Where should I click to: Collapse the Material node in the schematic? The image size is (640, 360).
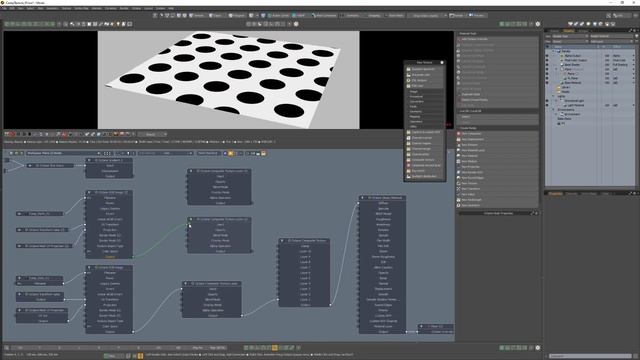pyautogui.click(x=362, y=198)
